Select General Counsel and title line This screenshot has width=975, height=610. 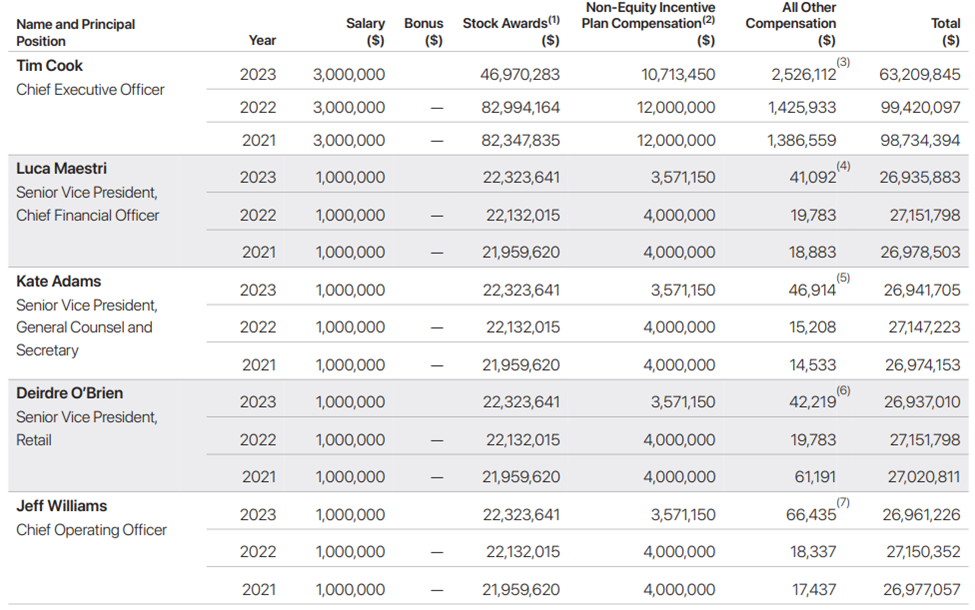[84, 328]
